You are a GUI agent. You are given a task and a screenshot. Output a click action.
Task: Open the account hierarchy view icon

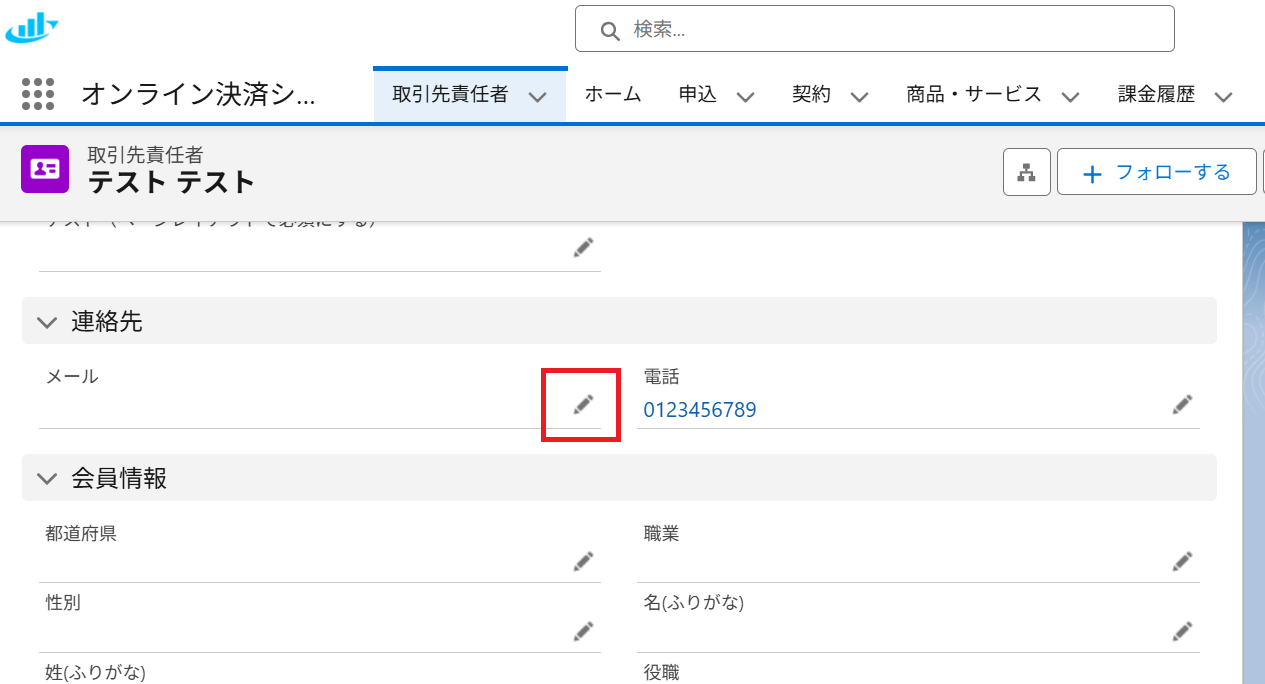click(1026, 173)
